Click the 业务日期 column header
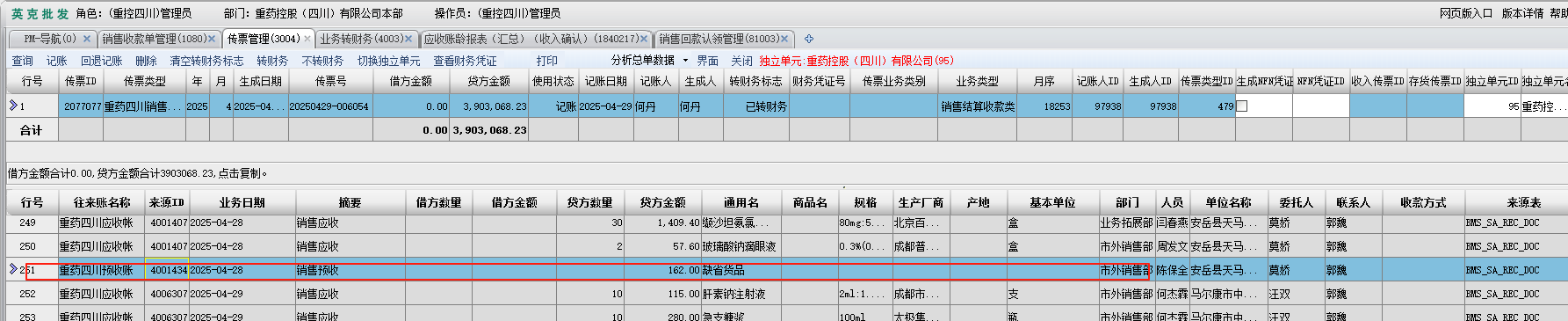This screenshot has height=321, width=1568. 242,202
